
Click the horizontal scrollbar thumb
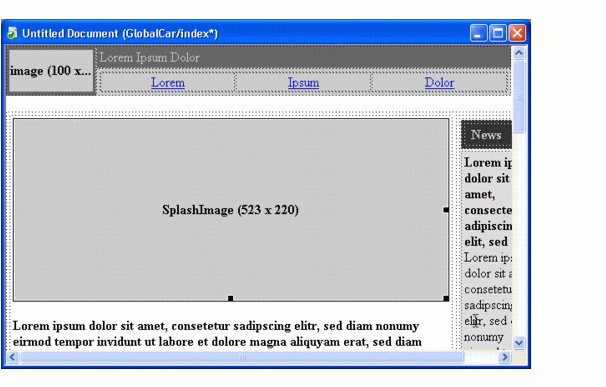[242, 357]
